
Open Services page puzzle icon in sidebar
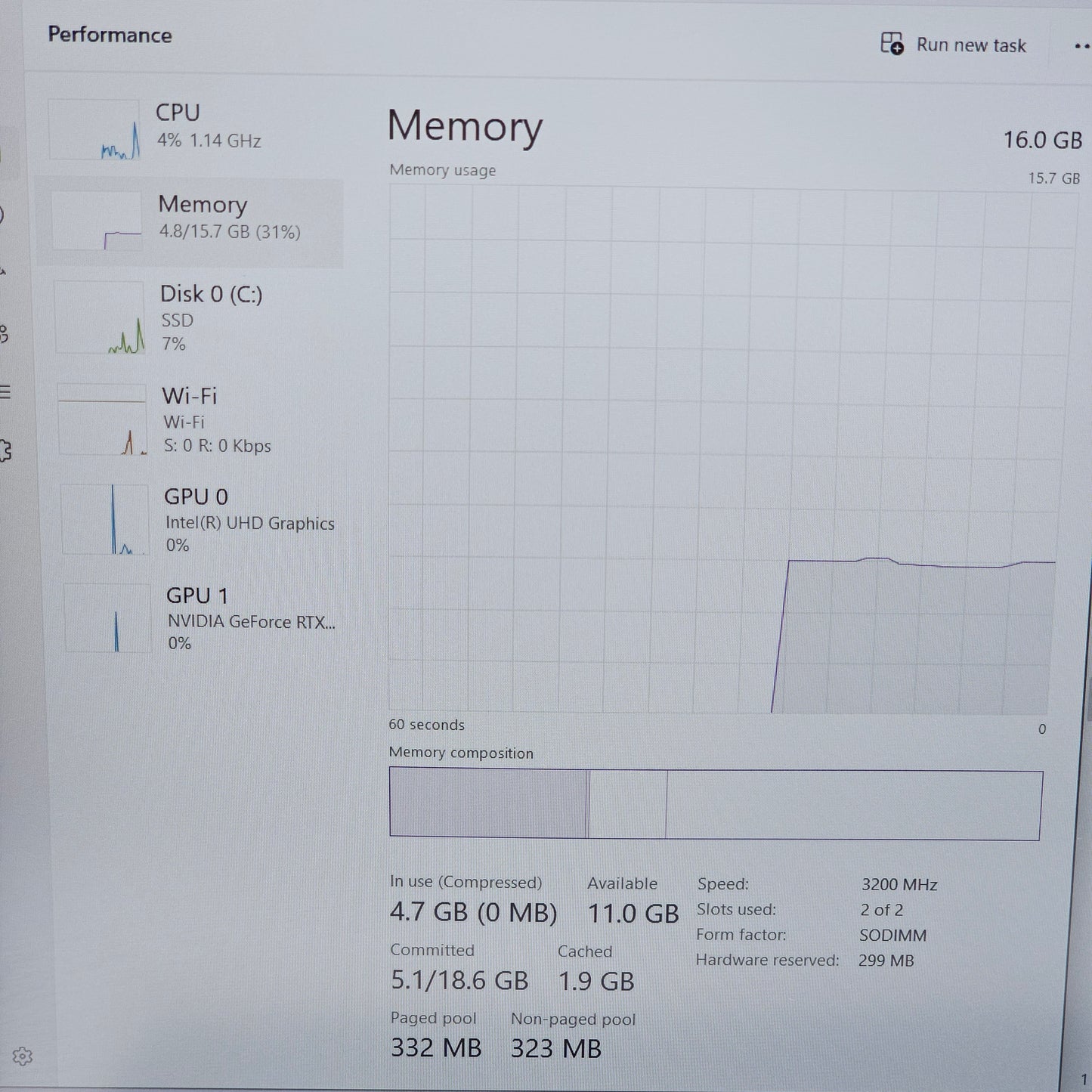(5, 451)
